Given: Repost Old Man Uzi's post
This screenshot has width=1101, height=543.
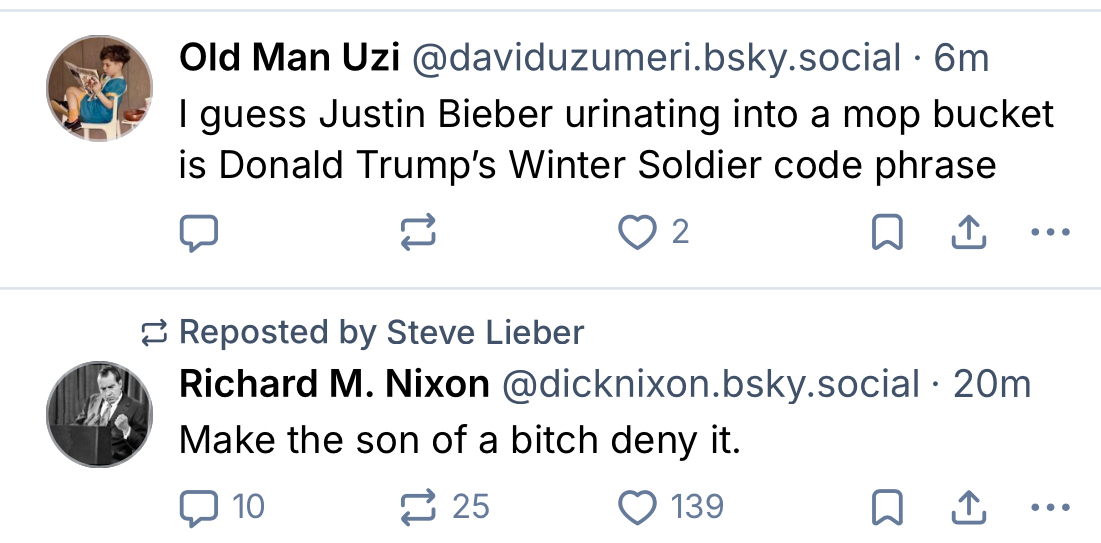Looking at the screenshot, I should point(418,233).
